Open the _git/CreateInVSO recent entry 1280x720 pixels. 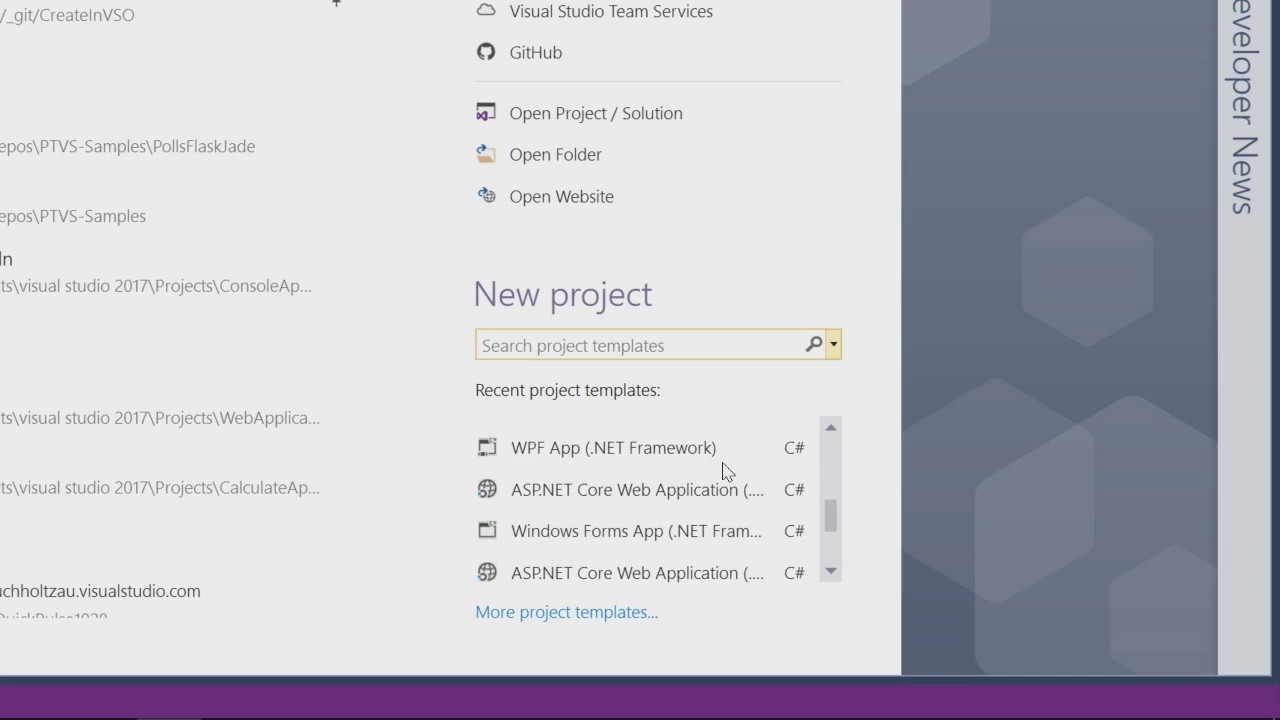[67, 15]
